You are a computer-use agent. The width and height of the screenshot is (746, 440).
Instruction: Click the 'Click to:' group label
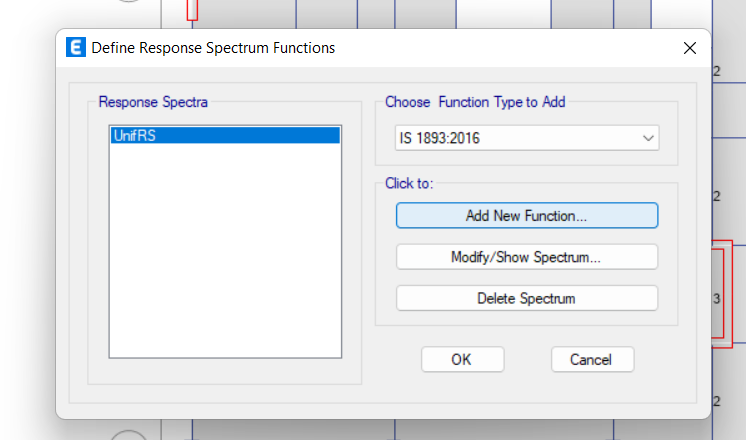pos(409,183)
